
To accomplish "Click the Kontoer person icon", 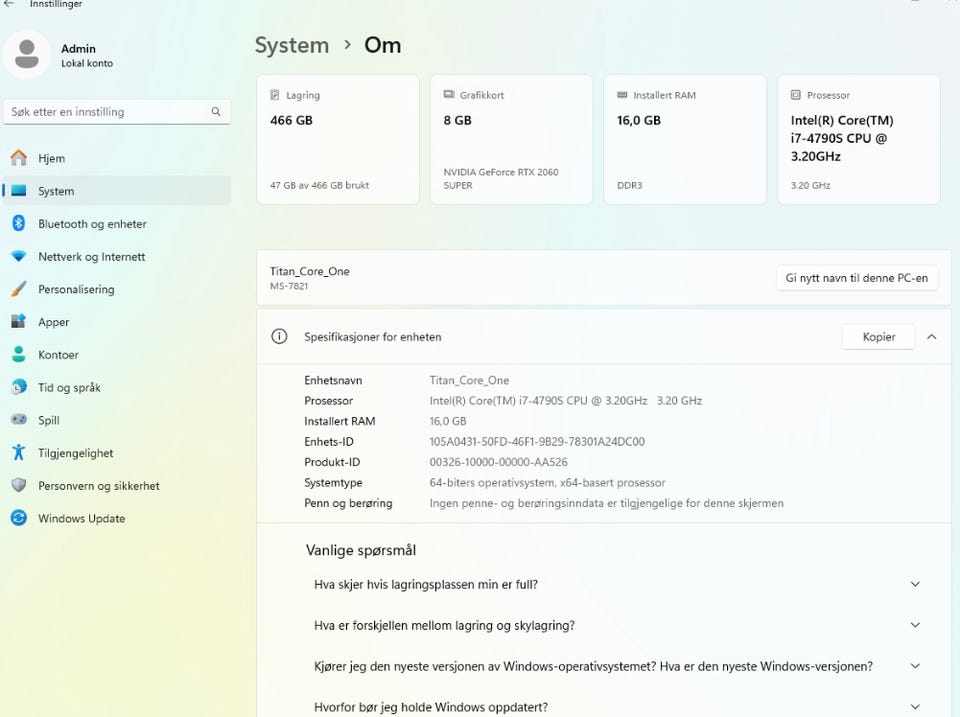I will [19, 354].
